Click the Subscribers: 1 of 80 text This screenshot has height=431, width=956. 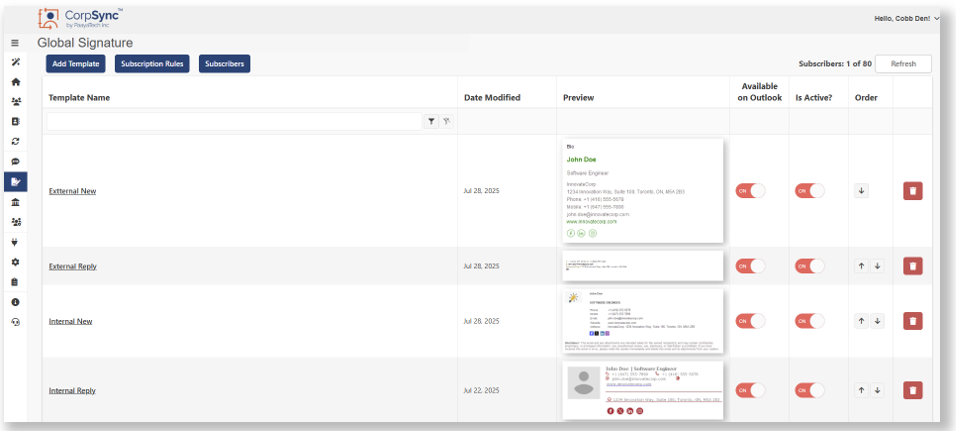click(835, 64)
